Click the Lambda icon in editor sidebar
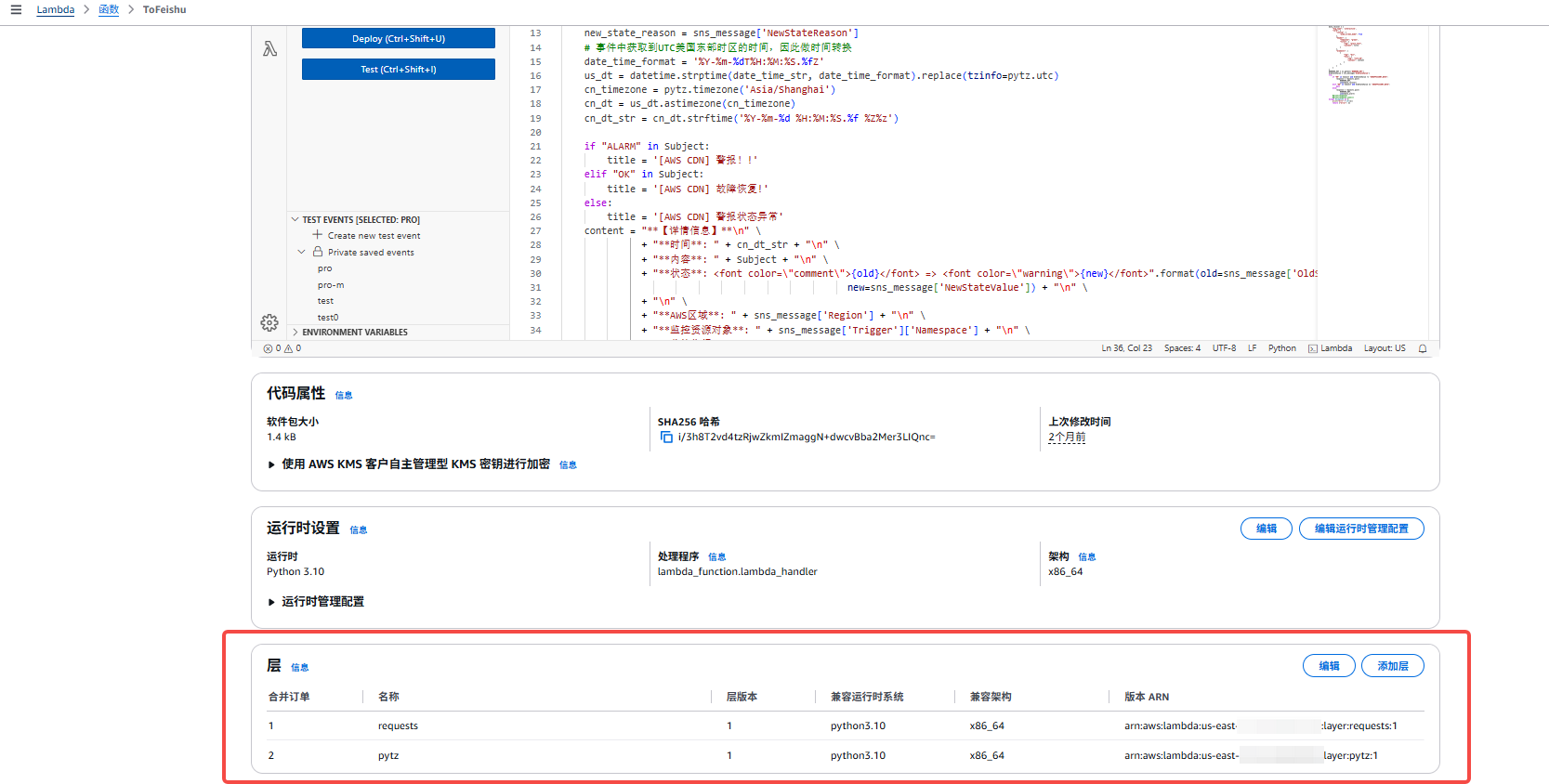The image size is (1549, 784). pos(269,49)
